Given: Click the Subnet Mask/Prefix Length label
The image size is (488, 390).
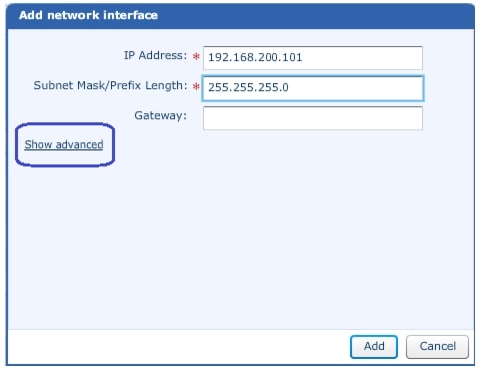Looking at the screenshot, I should 110,85.
